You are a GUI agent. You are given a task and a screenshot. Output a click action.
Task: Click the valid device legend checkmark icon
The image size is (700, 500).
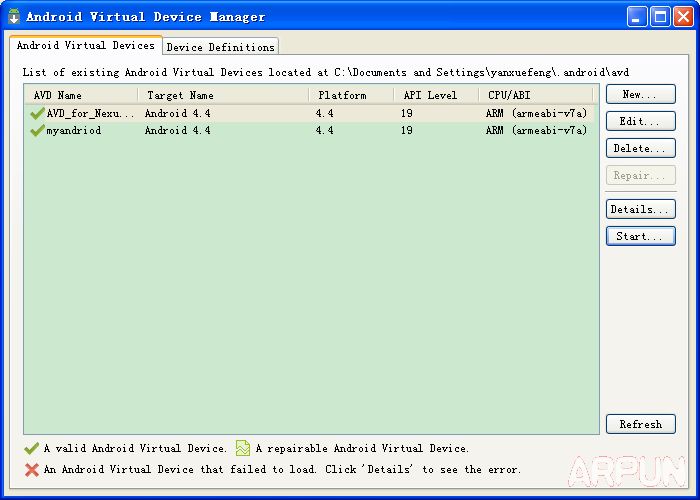click(32, 449)
